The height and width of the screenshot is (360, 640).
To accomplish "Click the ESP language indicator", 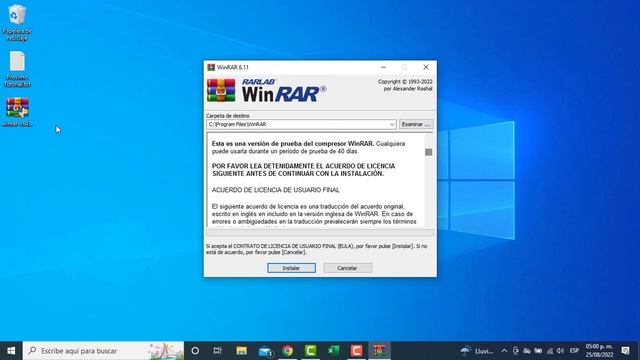I will pos(574,351).
